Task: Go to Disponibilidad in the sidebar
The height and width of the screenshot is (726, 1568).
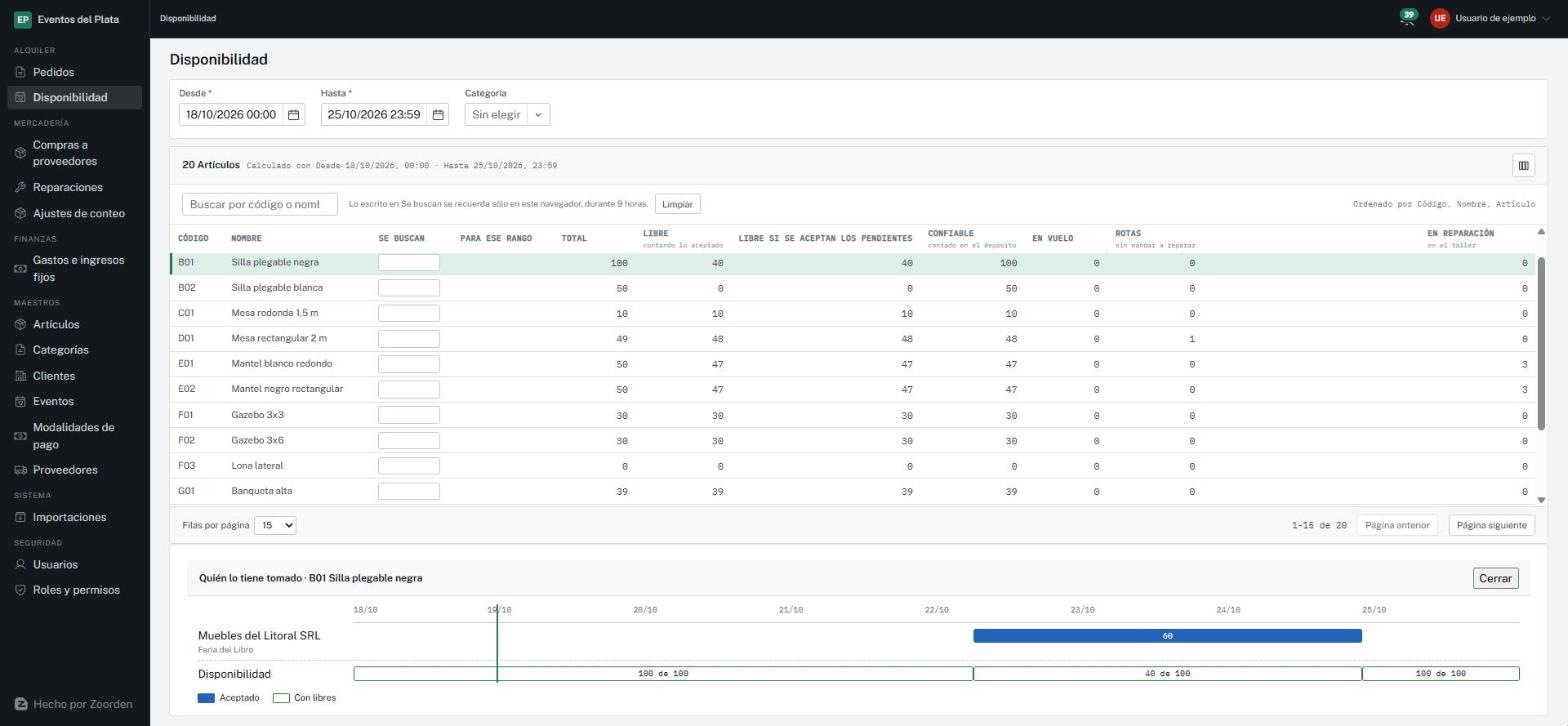Action: (x=74, y=97)
